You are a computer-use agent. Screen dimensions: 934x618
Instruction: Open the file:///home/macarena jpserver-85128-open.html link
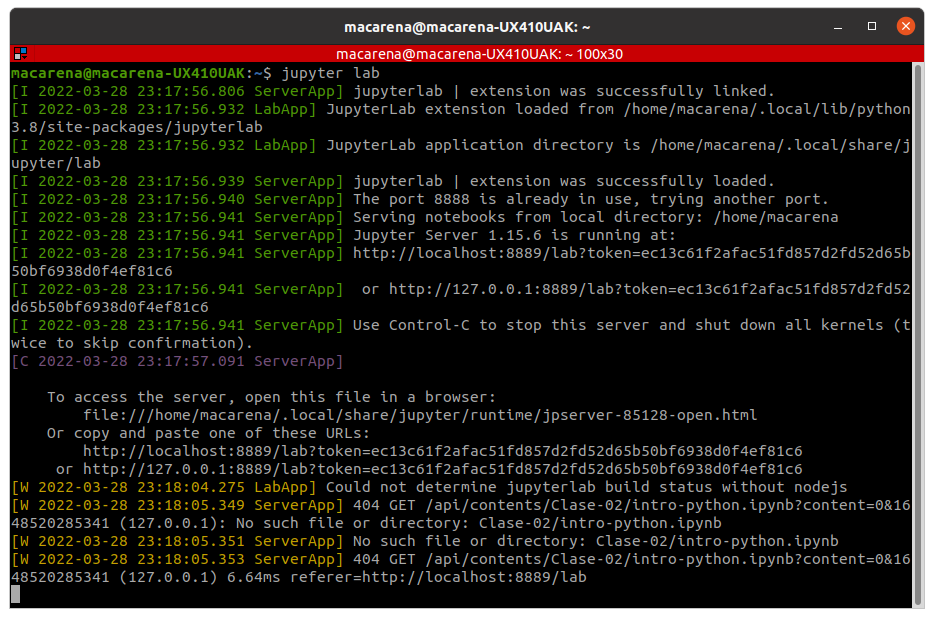click(x=420, y=415)
